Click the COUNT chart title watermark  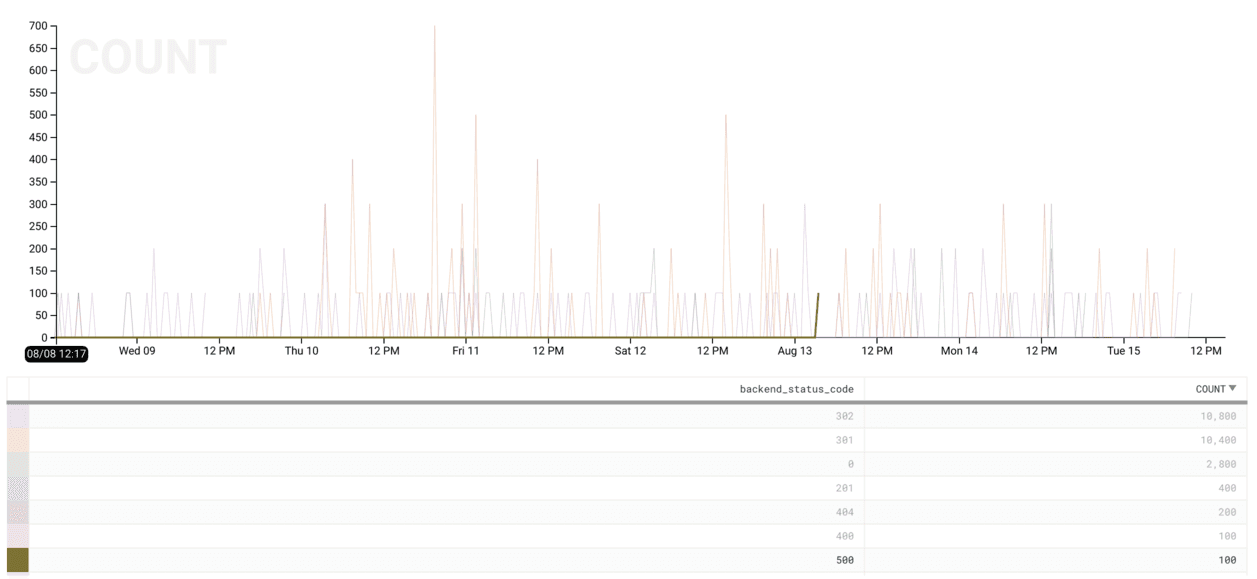pyautogui.click(x=148, y=58)
